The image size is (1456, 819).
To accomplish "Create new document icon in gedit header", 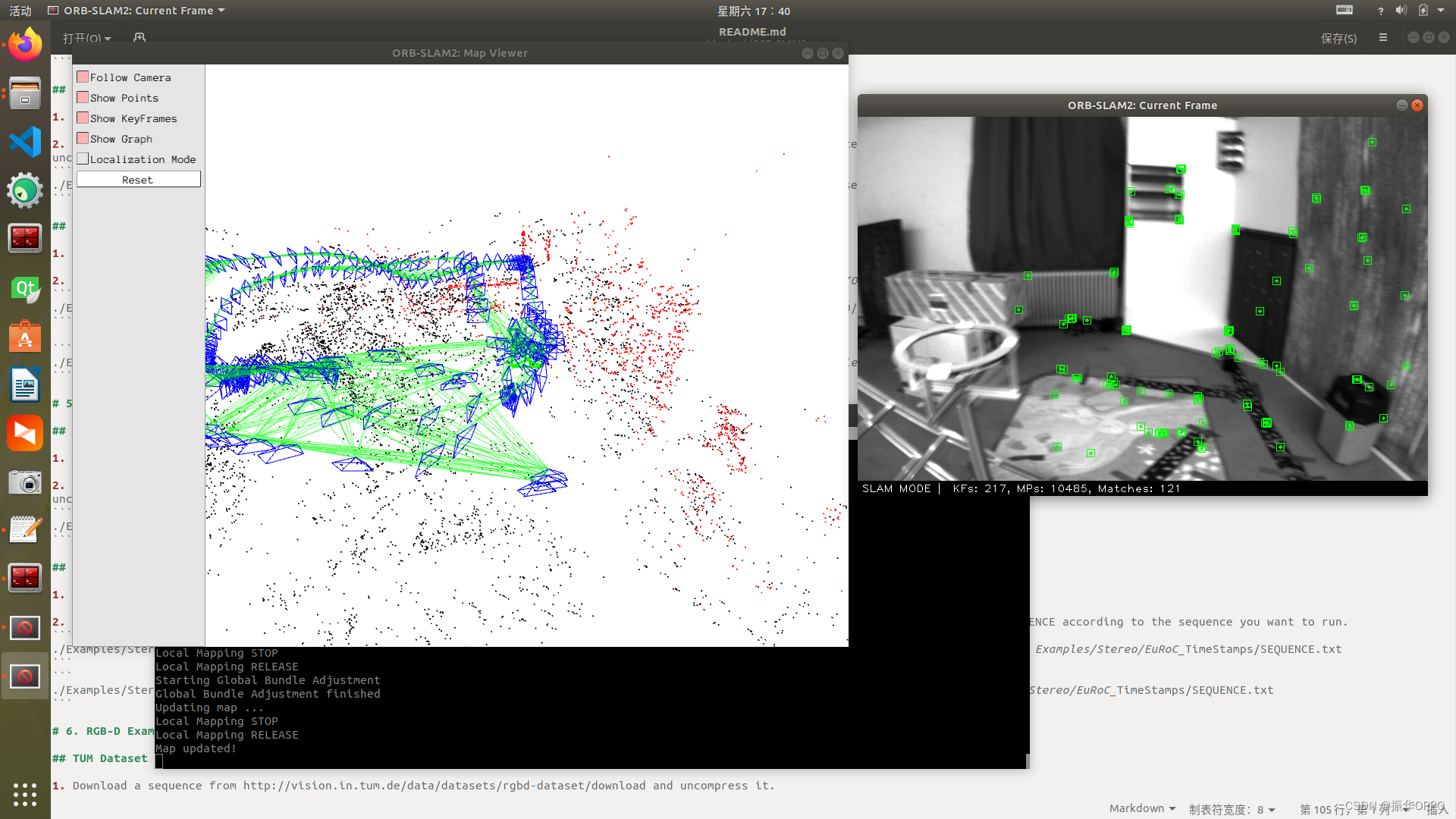I will 139,37.
